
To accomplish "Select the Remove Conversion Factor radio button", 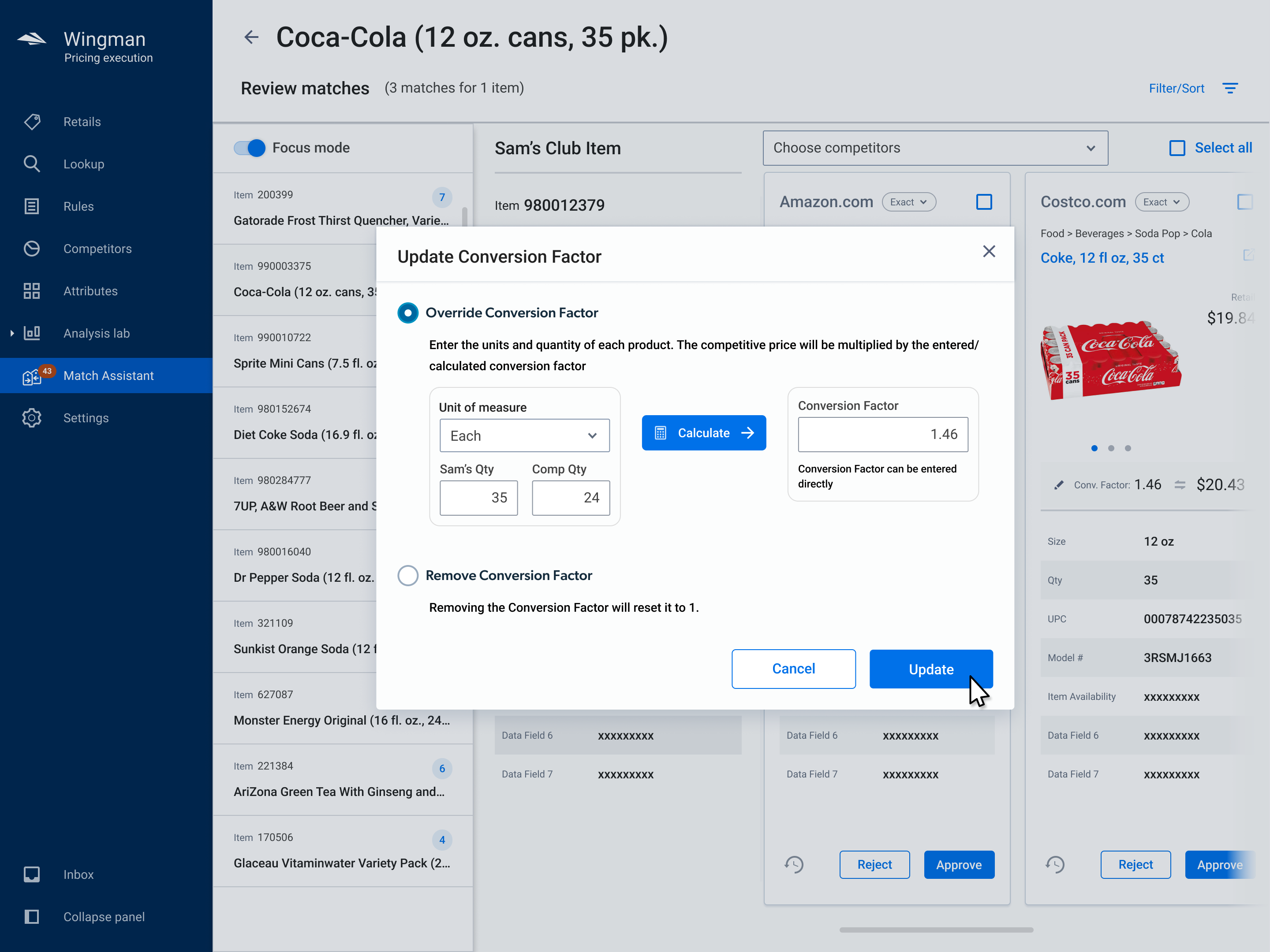I will pyautogui.click(x=407, y=575).
